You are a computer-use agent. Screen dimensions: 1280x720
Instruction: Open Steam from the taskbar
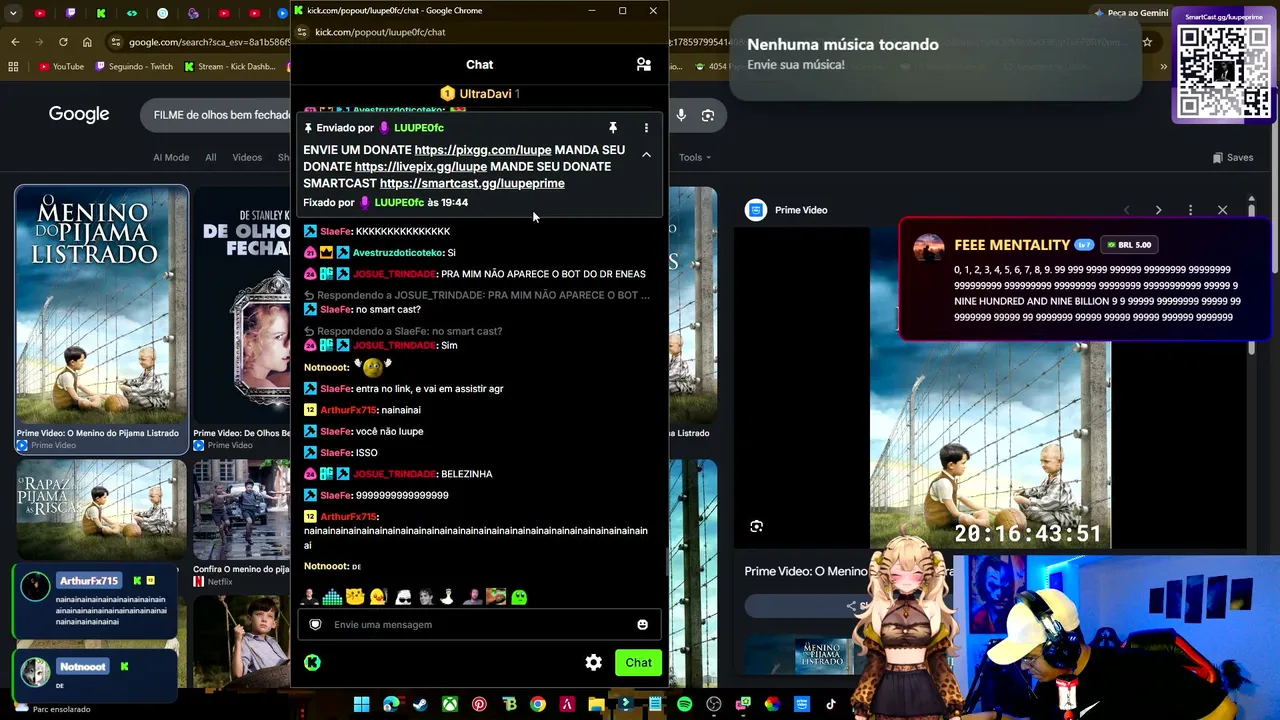[x=420, y=704]
